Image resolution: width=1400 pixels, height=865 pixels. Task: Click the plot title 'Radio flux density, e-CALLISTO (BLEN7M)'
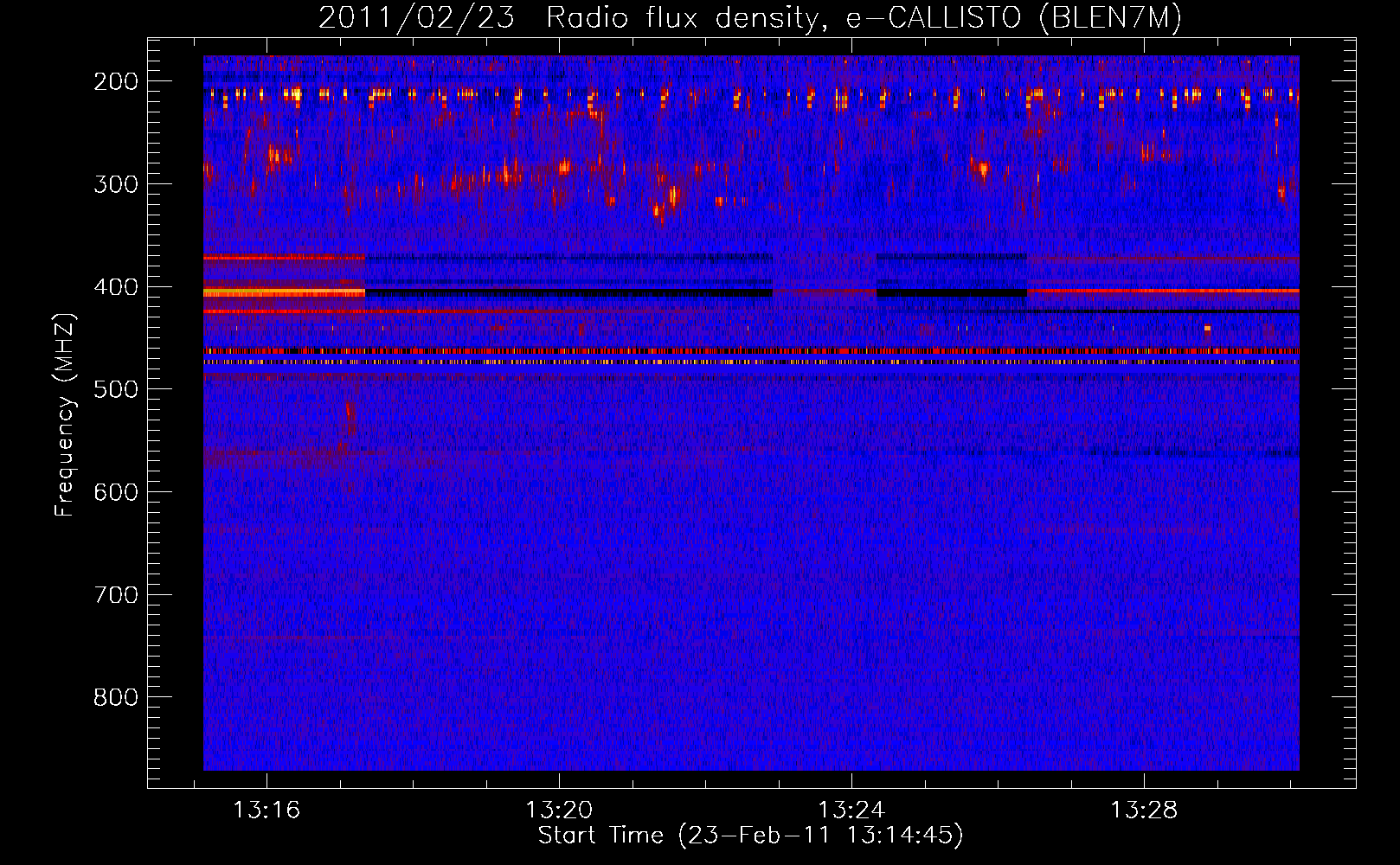pyautogui.click(x=864, y=18)
